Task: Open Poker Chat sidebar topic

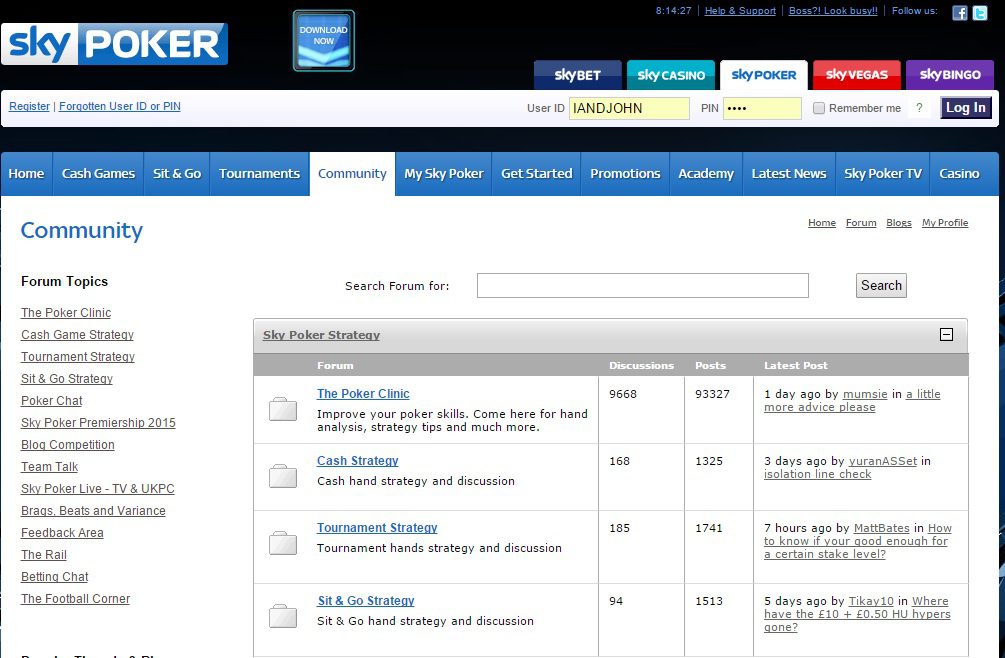Action: click(x=52, y=400)
